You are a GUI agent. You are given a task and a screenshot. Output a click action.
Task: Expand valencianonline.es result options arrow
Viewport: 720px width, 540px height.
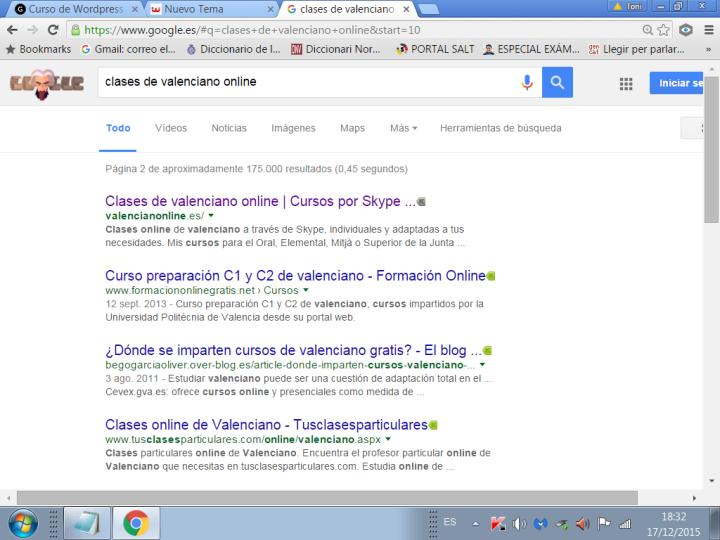click(x=211, y=215)
